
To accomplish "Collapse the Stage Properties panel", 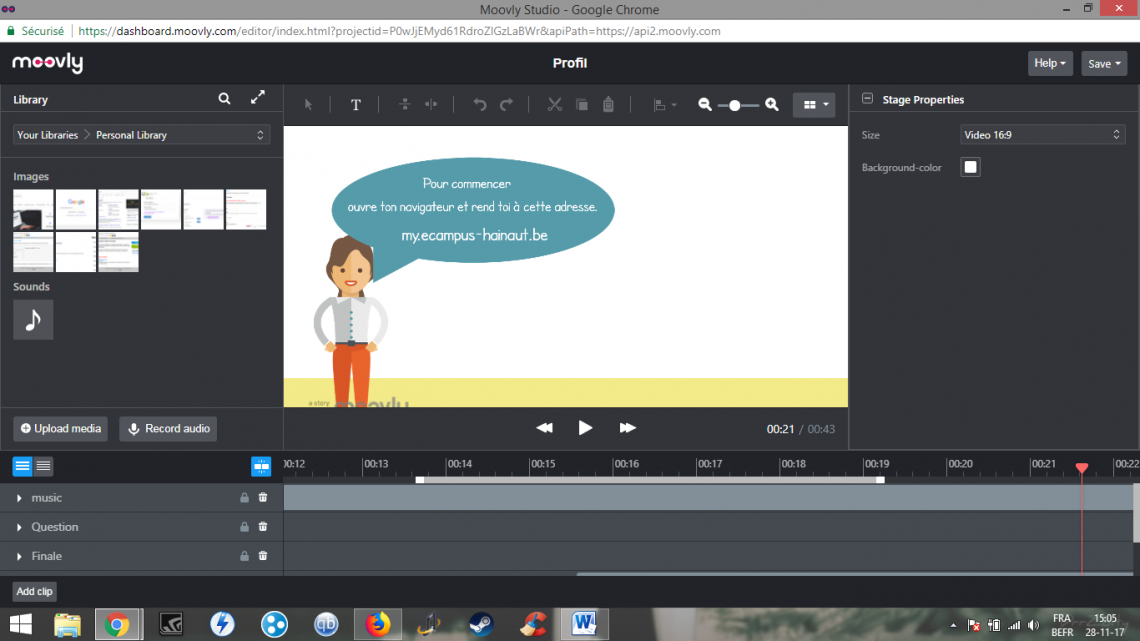I will point(867,98).
